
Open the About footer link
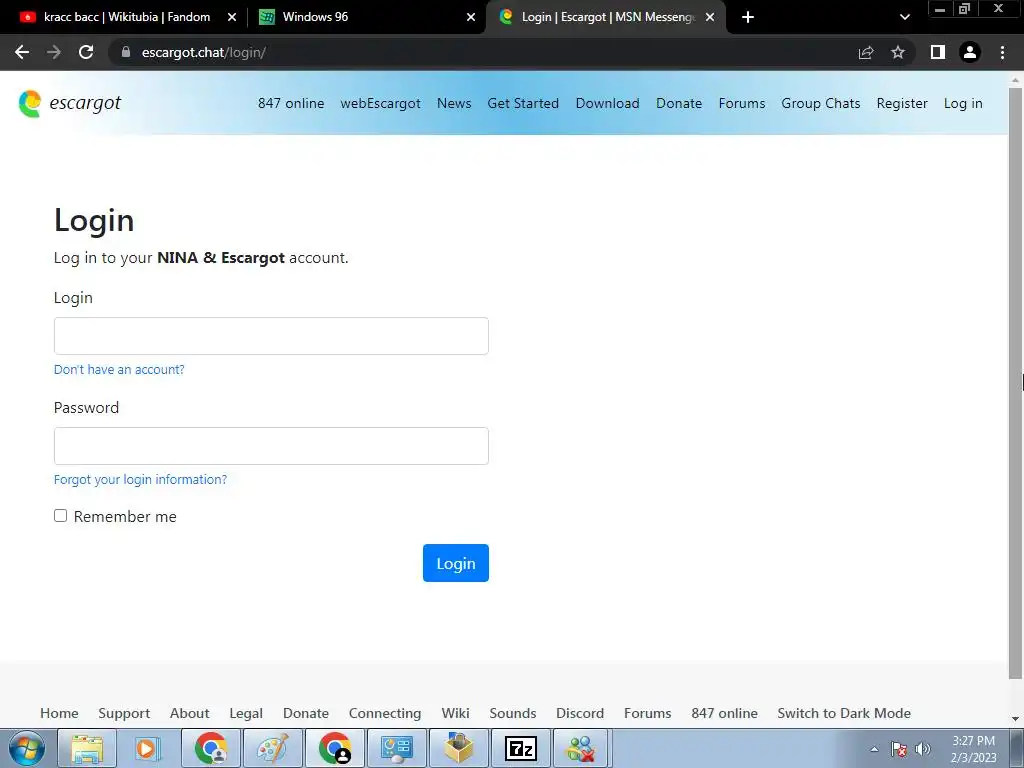click(189, 713)
